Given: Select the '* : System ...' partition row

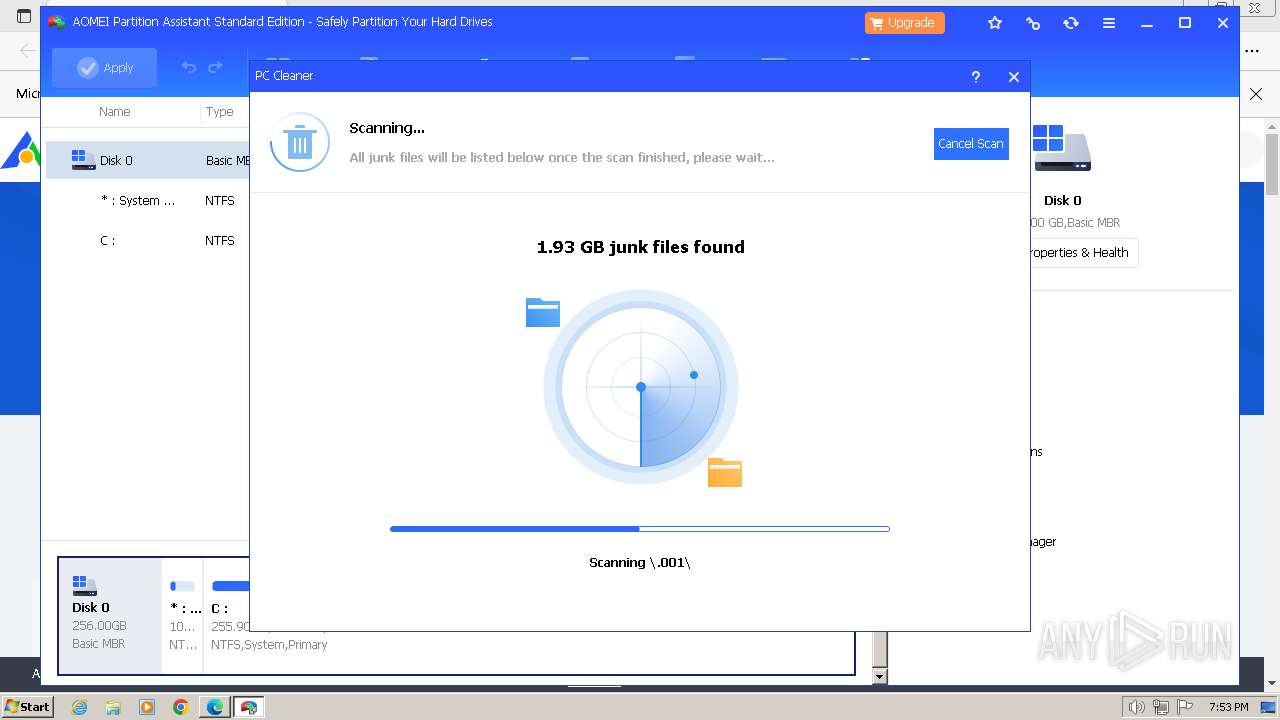Looking at the screenshot, I should pos(148,200).
